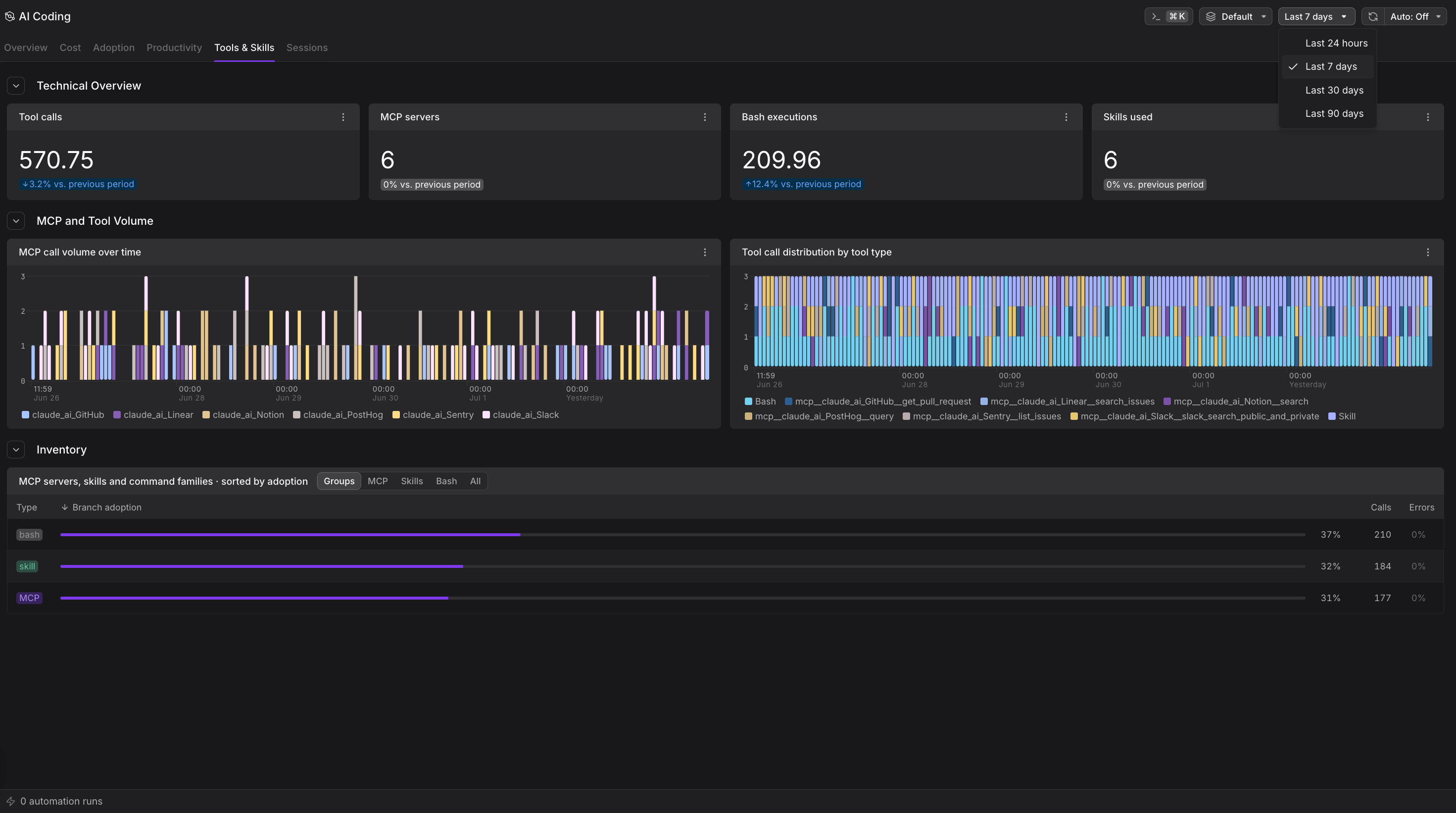Viewport: 1456px width, 813px height.
Task: Select the Skills inventory filter
Action: (411, 481)
